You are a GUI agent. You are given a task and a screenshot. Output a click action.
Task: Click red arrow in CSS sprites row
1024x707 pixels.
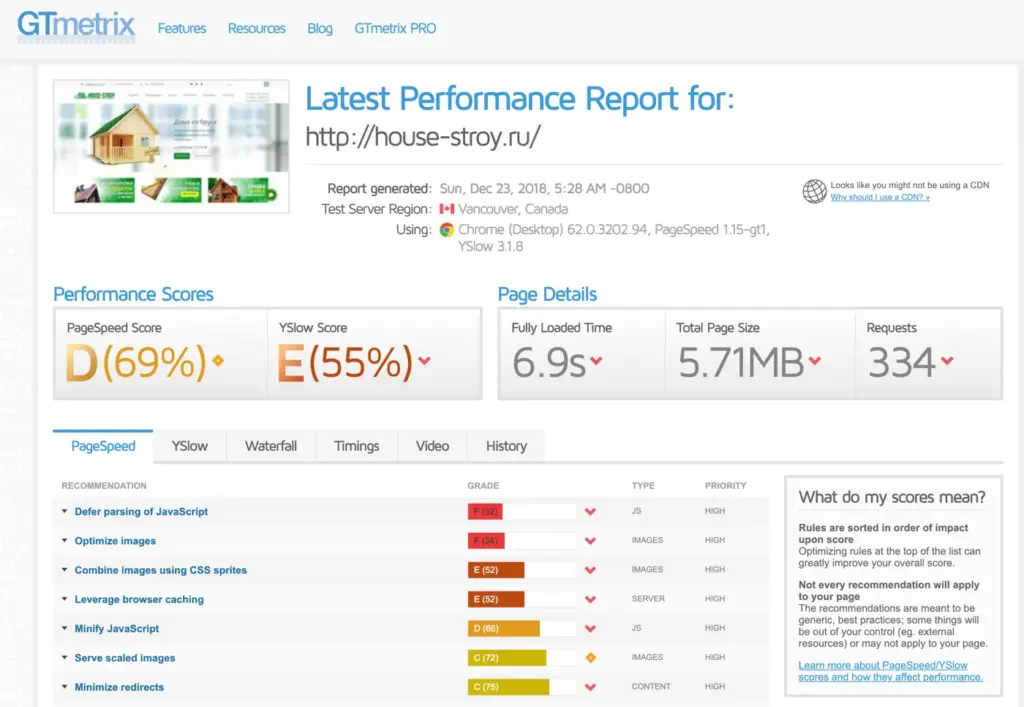[x=590, y=570]
